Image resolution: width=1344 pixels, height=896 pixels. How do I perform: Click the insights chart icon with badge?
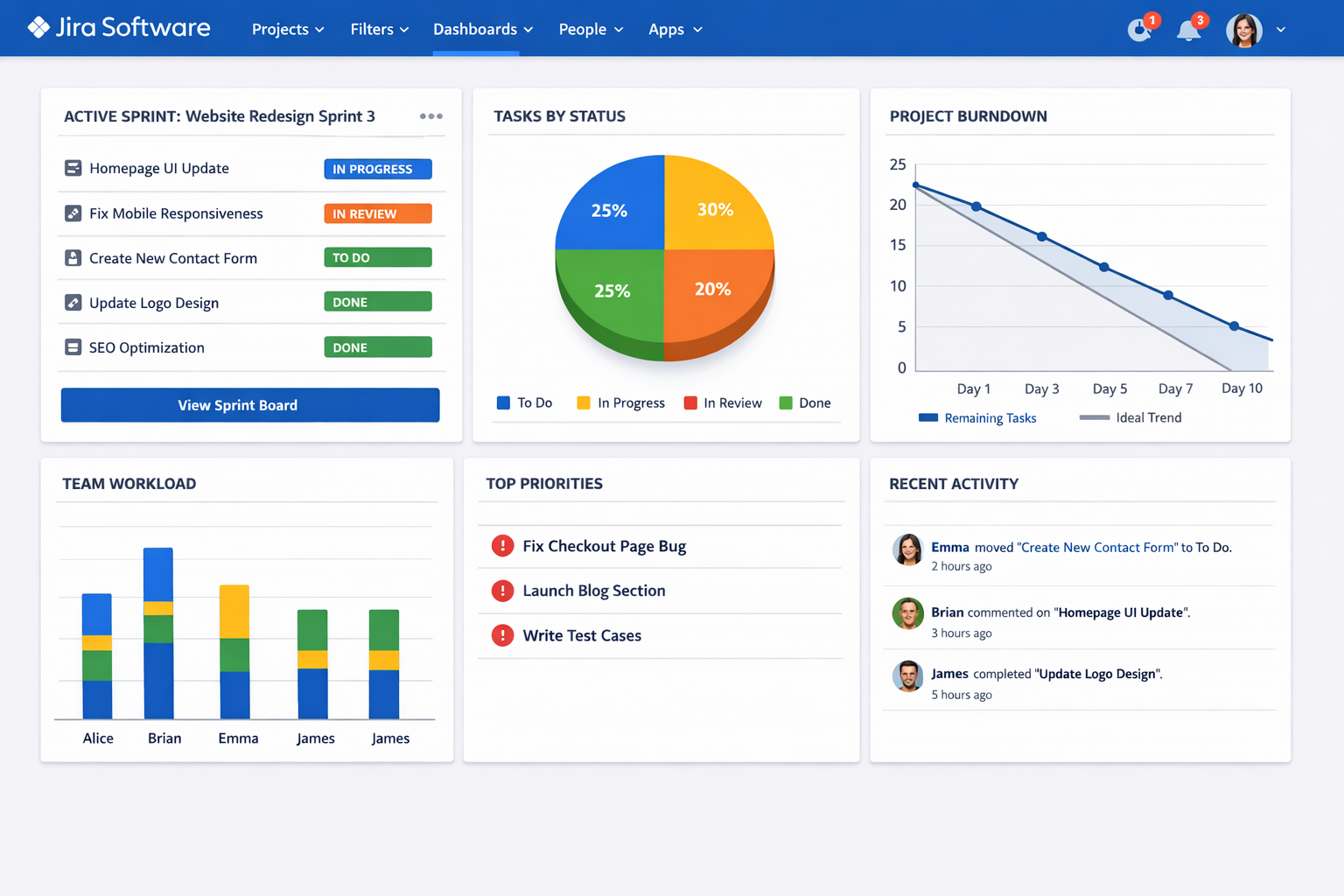[1138, 30]
